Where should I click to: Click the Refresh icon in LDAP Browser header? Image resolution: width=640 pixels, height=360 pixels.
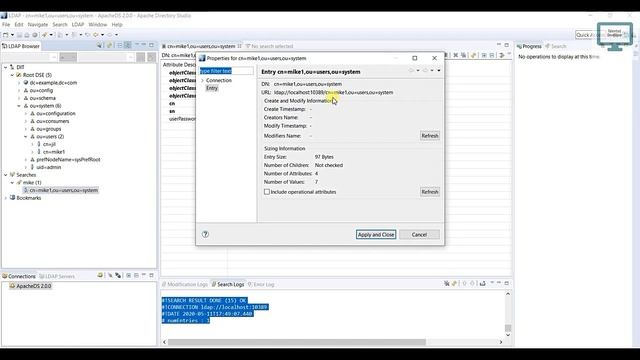coord(109,45)
